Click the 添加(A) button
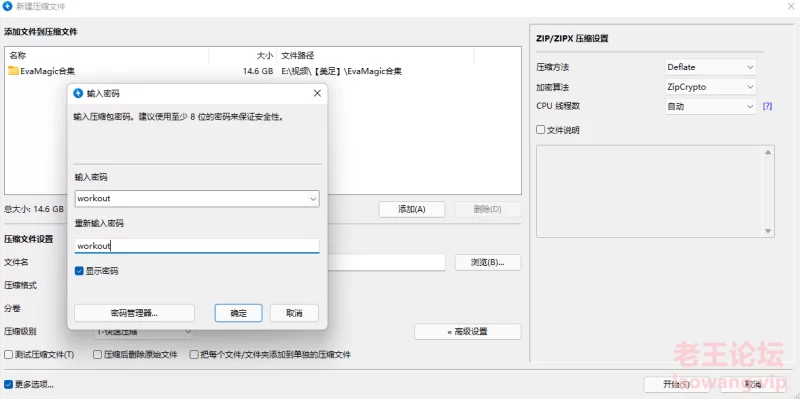Viewport: 800px width, 399px height. (x=411, y=209)
